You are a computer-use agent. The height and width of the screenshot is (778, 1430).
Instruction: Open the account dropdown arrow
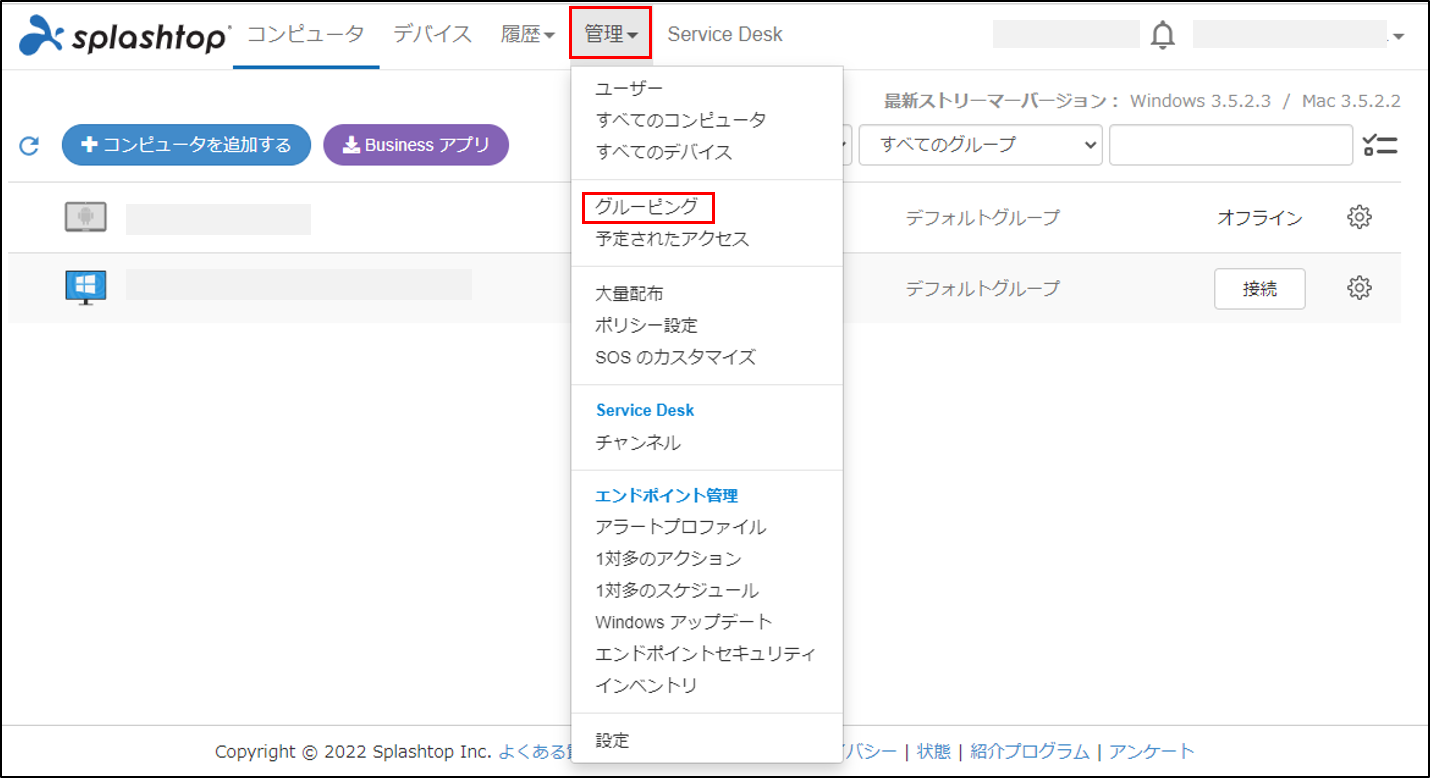point(1398,36)
